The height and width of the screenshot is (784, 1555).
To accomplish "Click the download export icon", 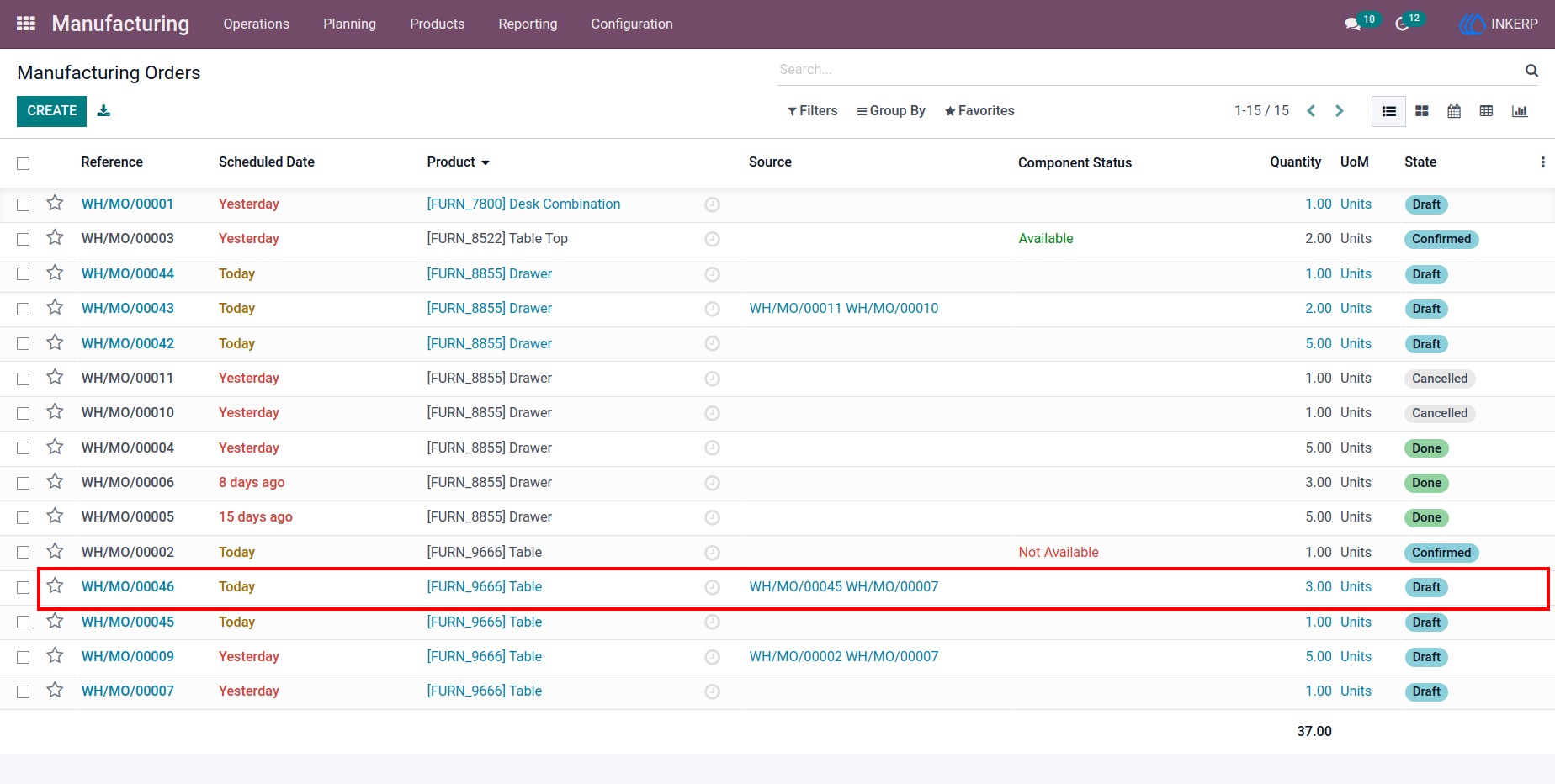I will 103,110.
